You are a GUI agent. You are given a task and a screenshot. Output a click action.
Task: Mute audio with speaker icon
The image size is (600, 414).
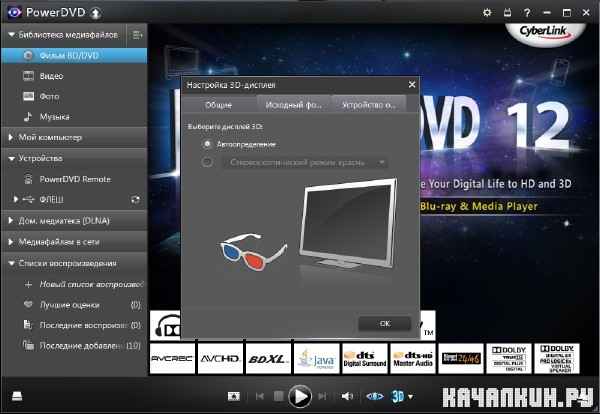coord(347,396)
